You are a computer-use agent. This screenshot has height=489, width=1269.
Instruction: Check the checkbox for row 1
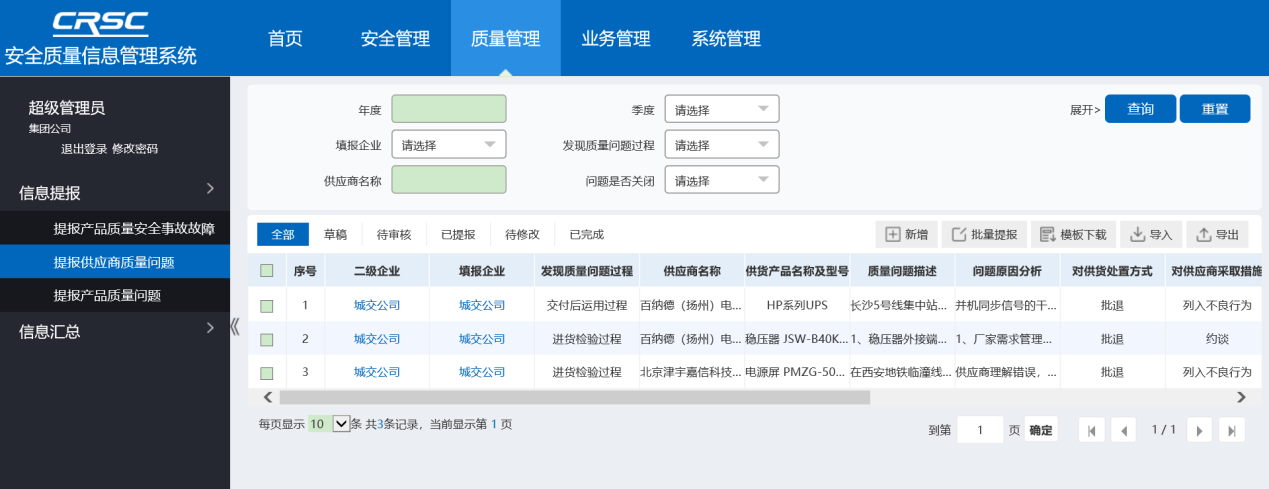coord(267,306)
